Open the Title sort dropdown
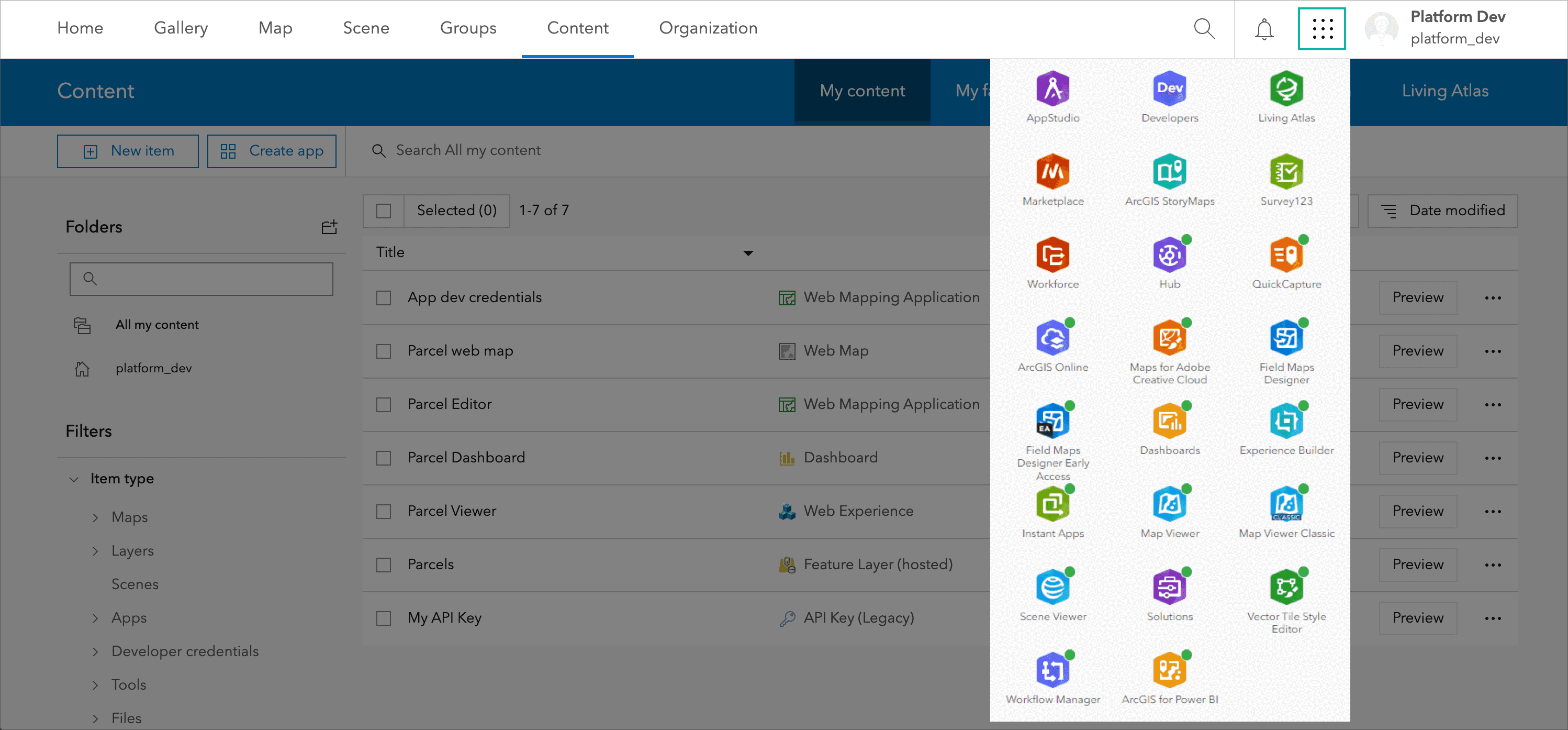 748,252
